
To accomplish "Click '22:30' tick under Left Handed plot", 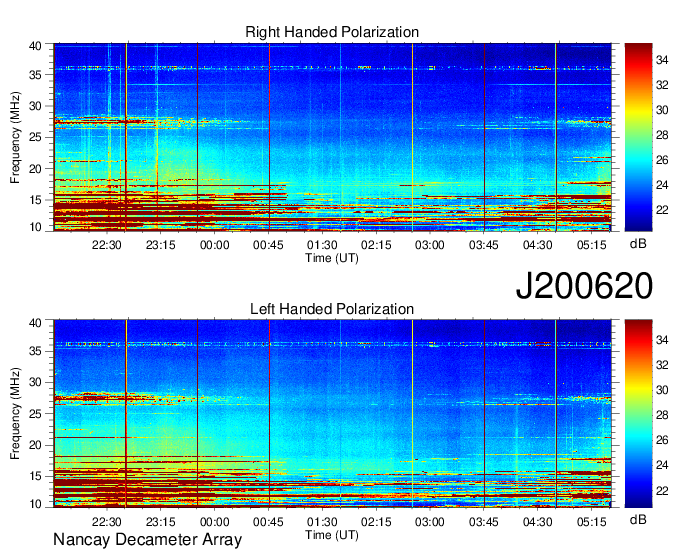I will point(107,522).
